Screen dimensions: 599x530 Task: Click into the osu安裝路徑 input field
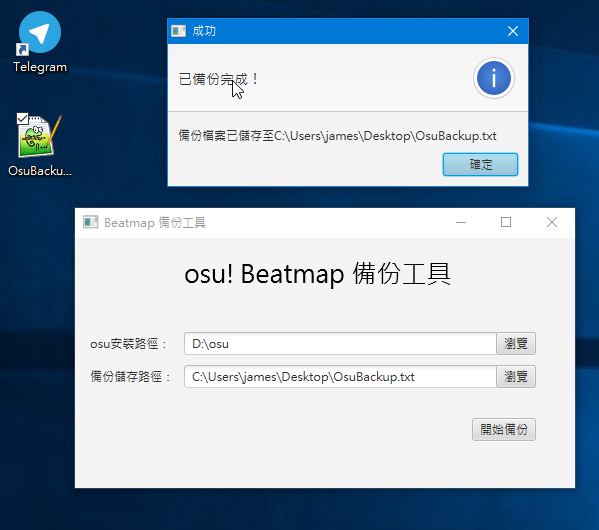340,344
